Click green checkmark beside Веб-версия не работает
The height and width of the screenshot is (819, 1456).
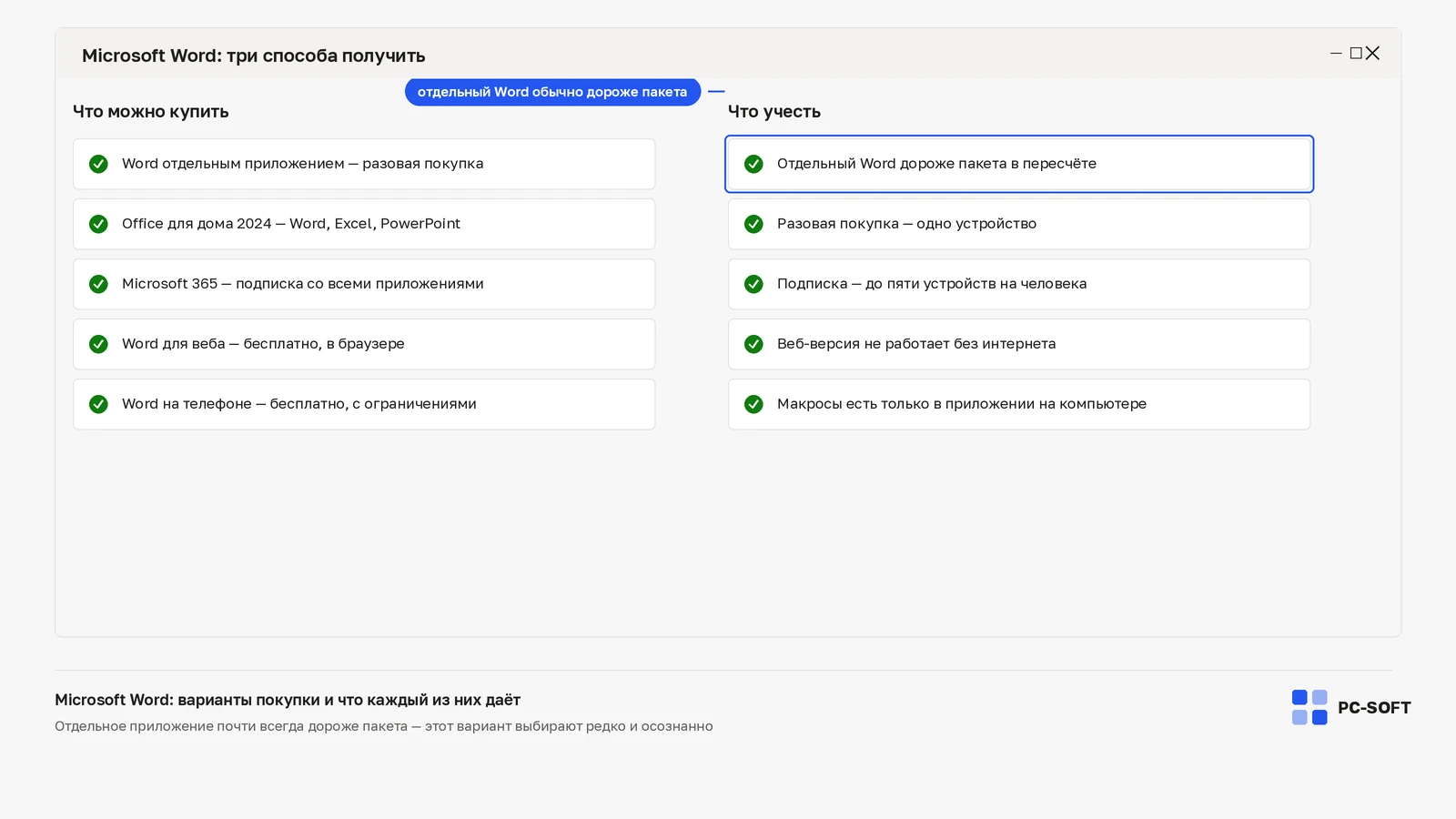click(753, 344)
